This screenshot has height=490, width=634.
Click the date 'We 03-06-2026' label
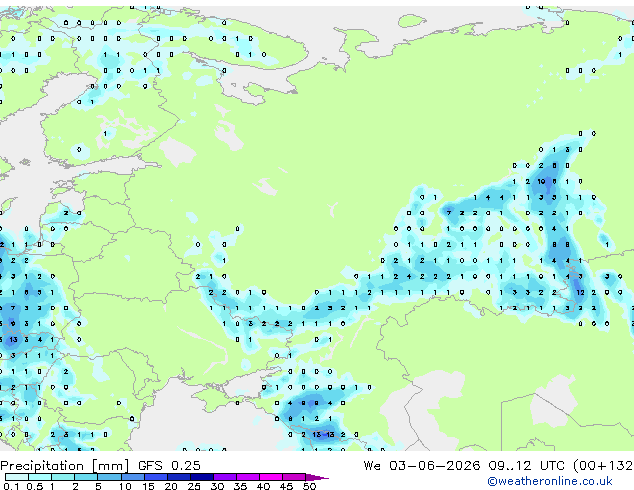point(422,466)
